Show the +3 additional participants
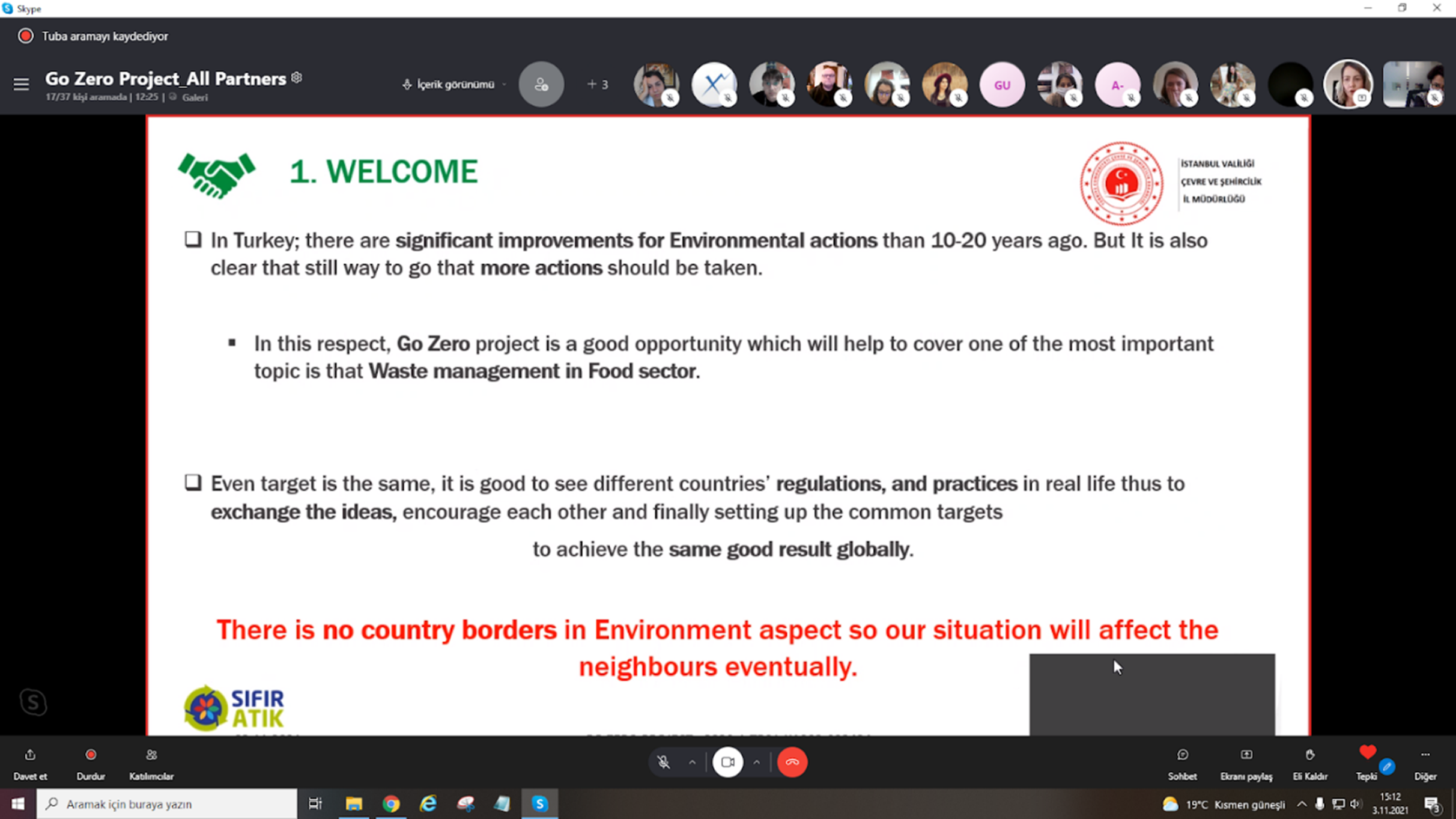The height and width of the screenshot is (819, 1456). coord(598,85)
